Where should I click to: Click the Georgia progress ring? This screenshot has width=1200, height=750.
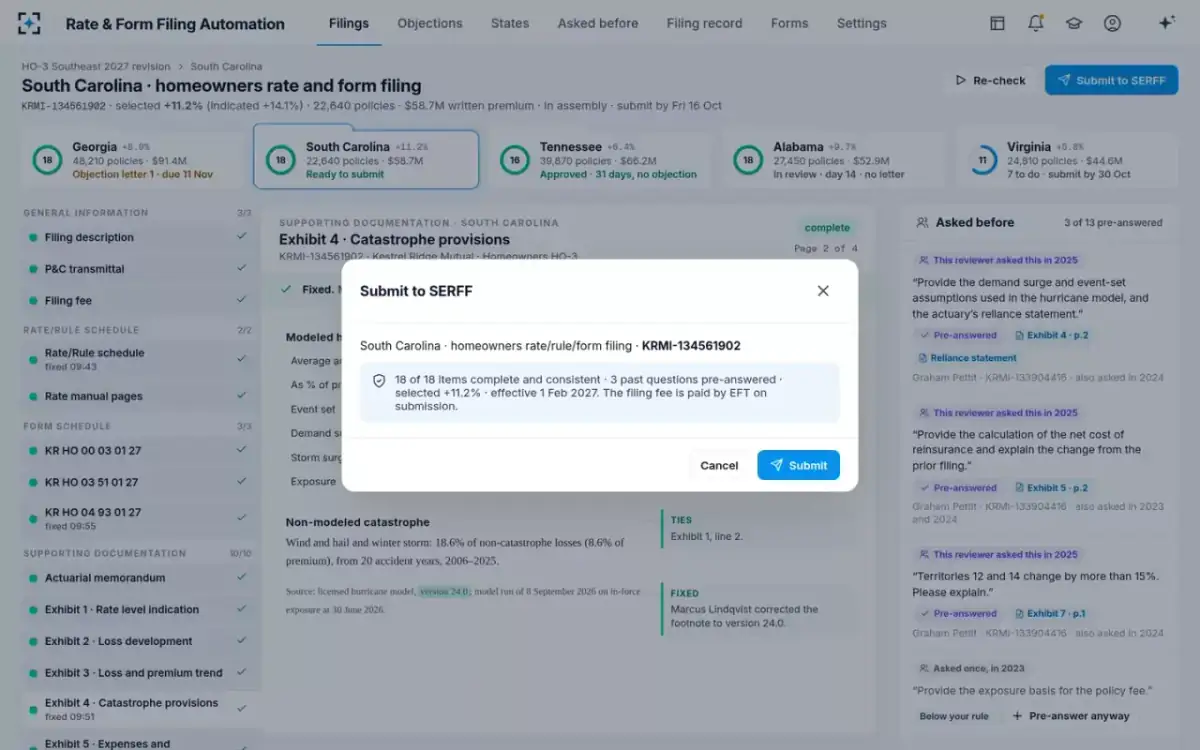pyautogui.click(x=47, y=160)
